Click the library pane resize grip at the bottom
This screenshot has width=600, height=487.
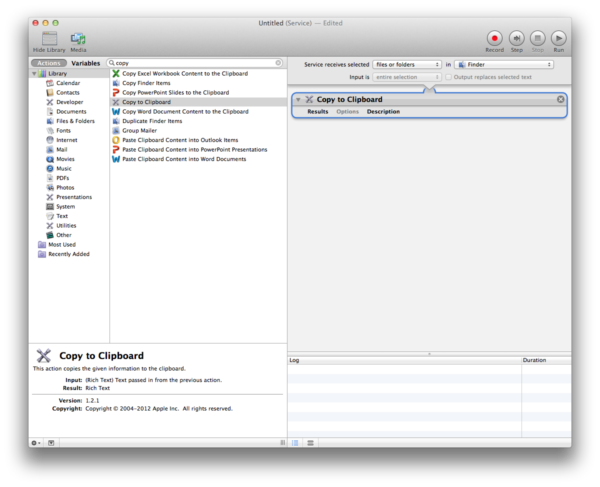pyautogui.click(x=283, y=443)
